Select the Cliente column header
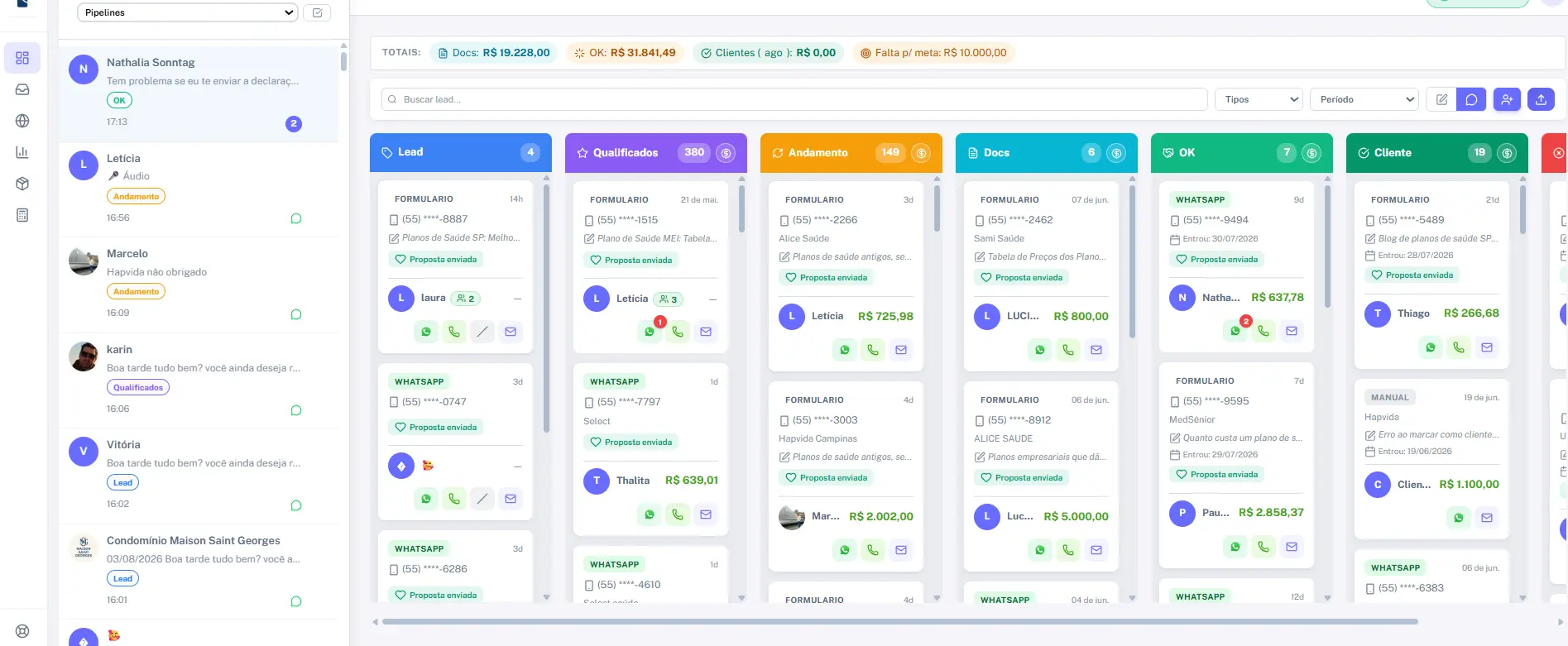Screen dimensions: 1568x646 coord(1437,152)
